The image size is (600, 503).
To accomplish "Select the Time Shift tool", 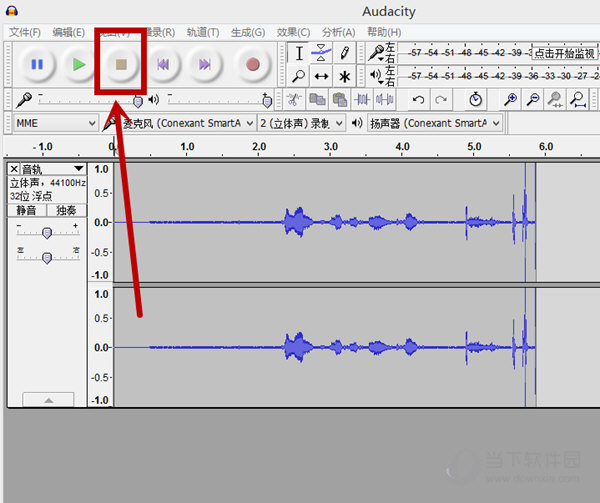I will pyautogui.click(x=321, y=76).
